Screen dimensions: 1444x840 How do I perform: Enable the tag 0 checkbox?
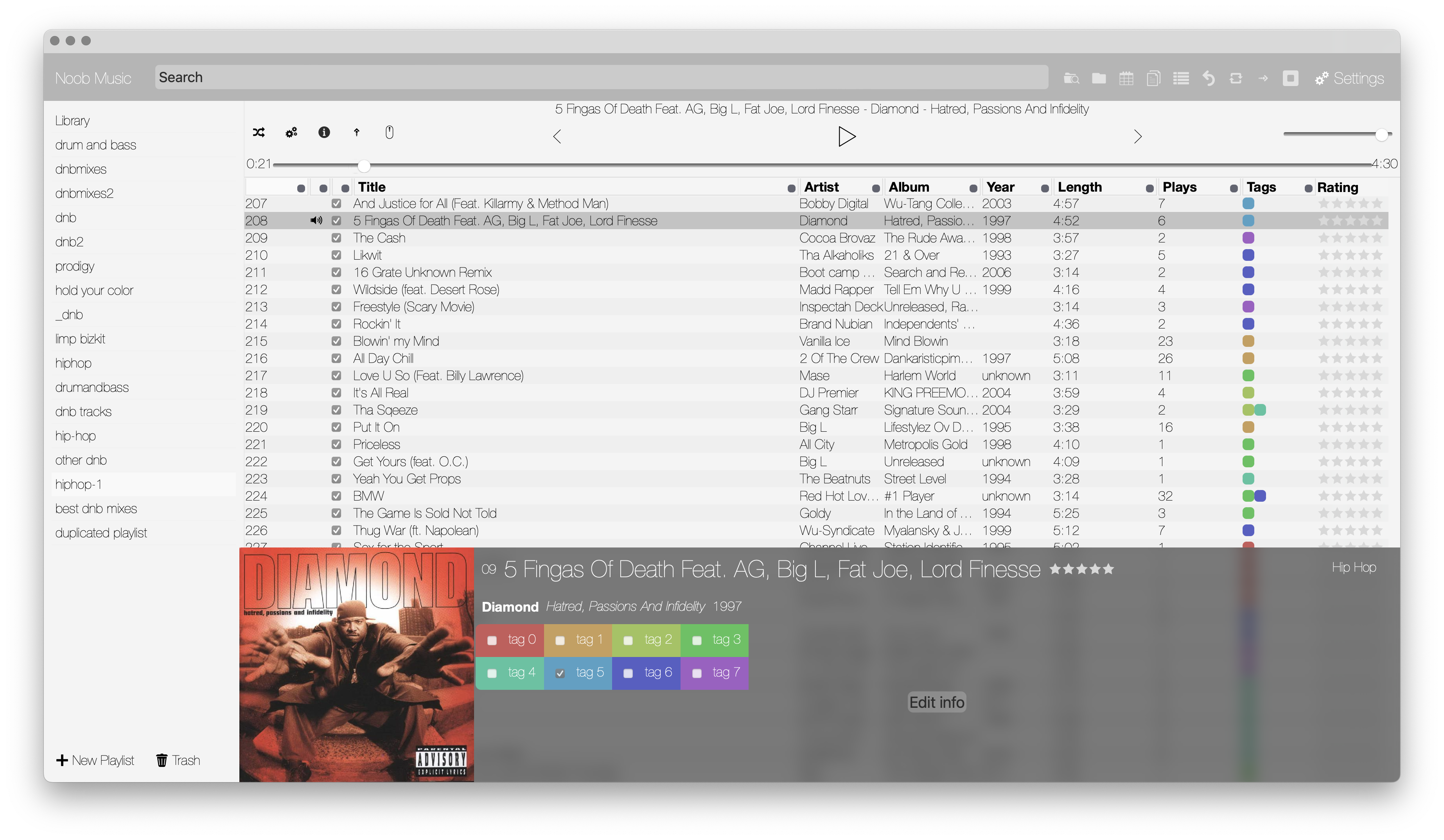(492, 641)
